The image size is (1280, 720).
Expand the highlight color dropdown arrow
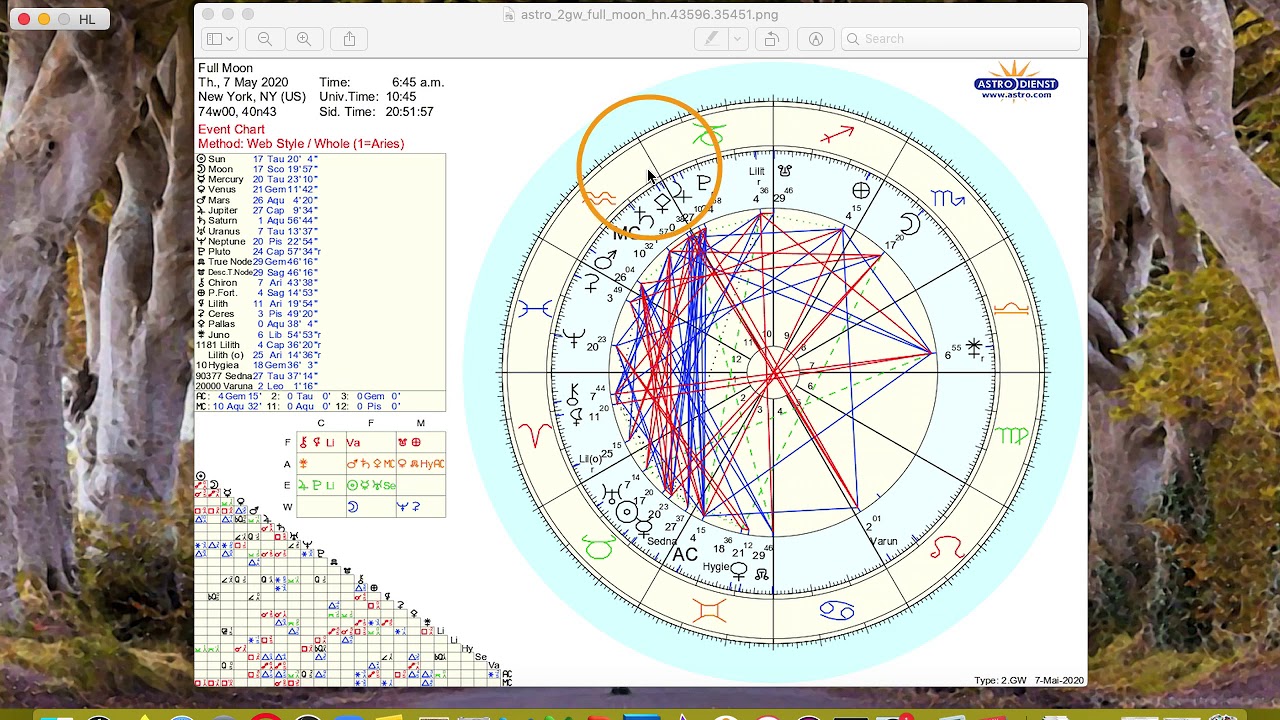(738, 39)
